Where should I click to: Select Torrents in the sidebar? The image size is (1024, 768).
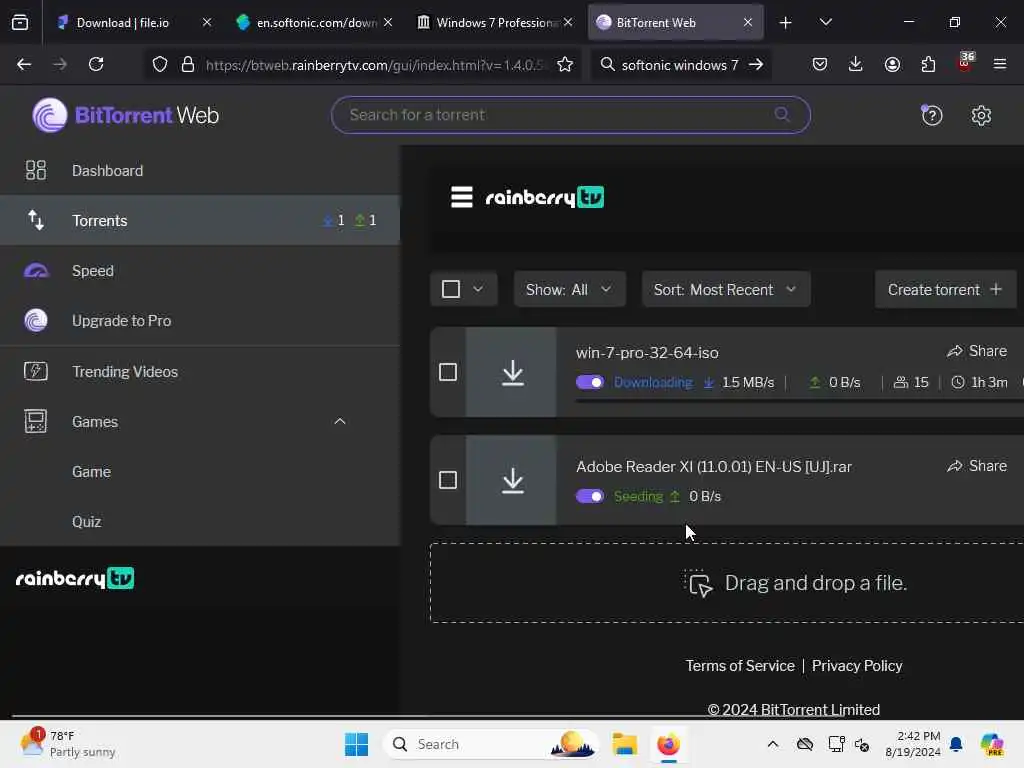[x=200, y=221]
